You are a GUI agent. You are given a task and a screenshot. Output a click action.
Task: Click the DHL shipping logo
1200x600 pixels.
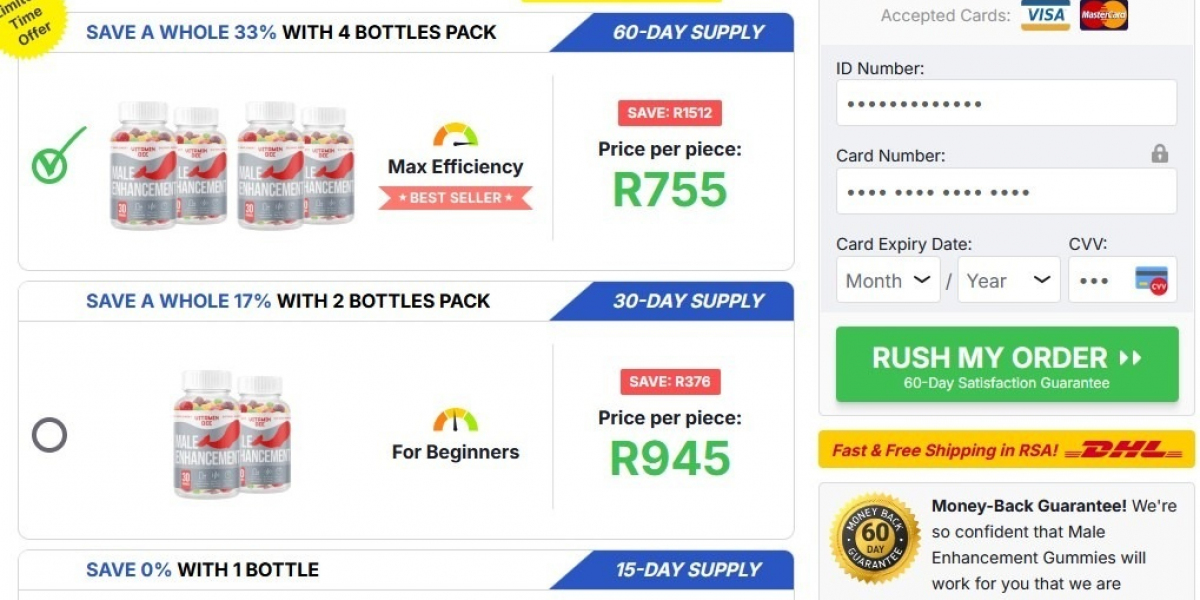(1123, 450)
